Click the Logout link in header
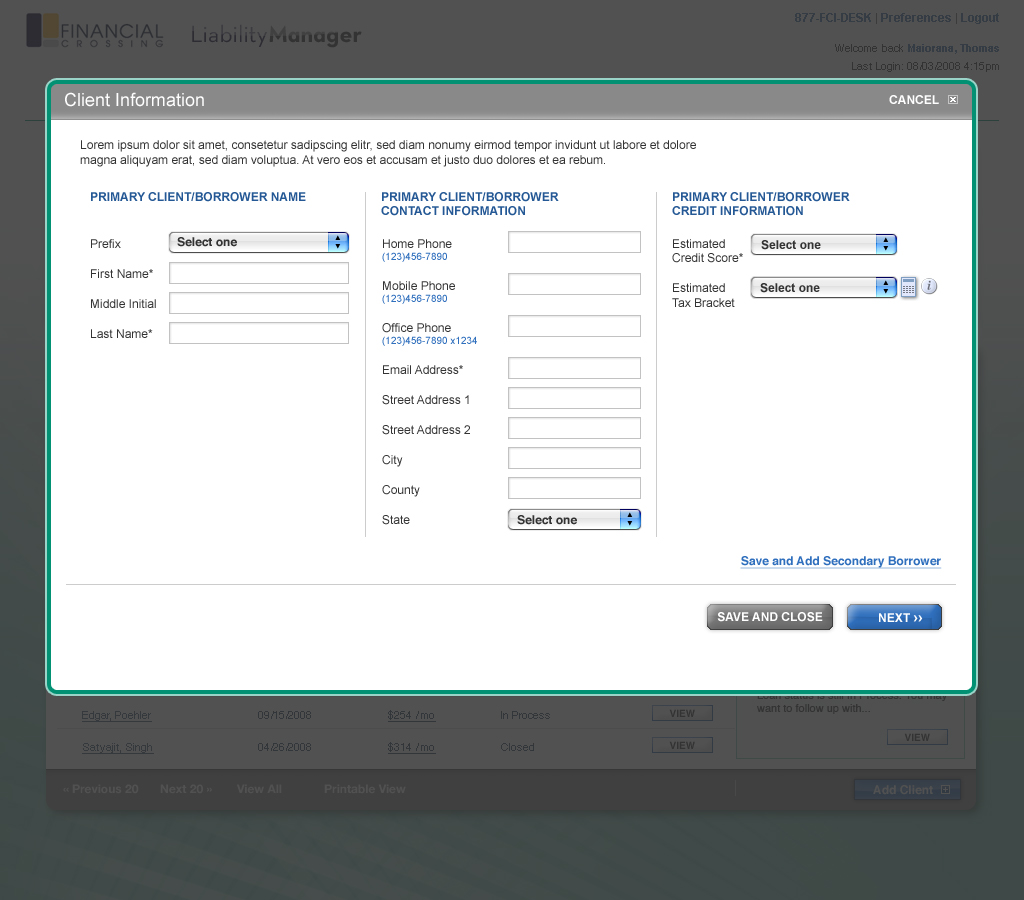 [x=979, y=18]
